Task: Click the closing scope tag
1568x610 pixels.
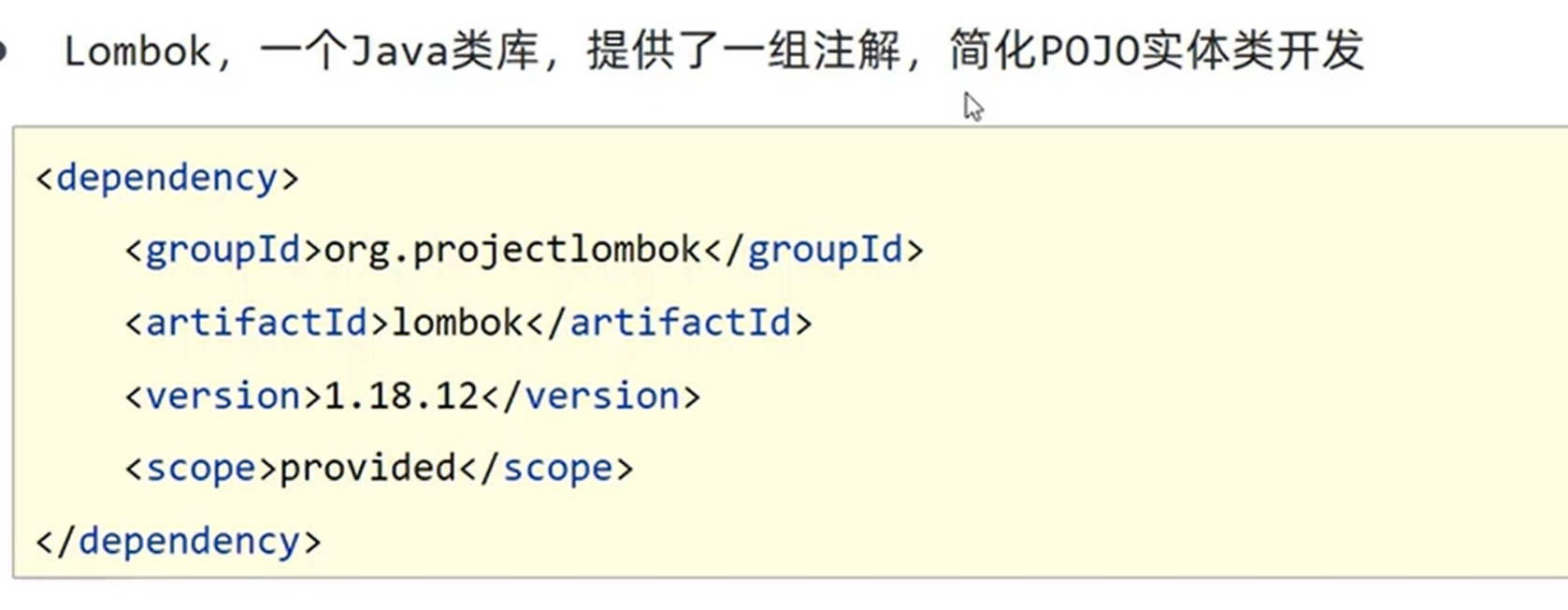Action: point(546,468)
